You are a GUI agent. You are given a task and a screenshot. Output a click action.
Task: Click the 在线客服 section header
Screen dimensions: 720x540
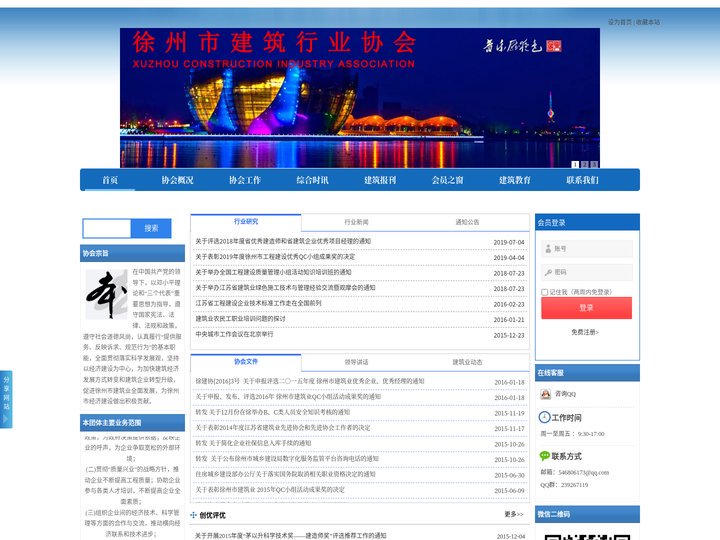587,373
